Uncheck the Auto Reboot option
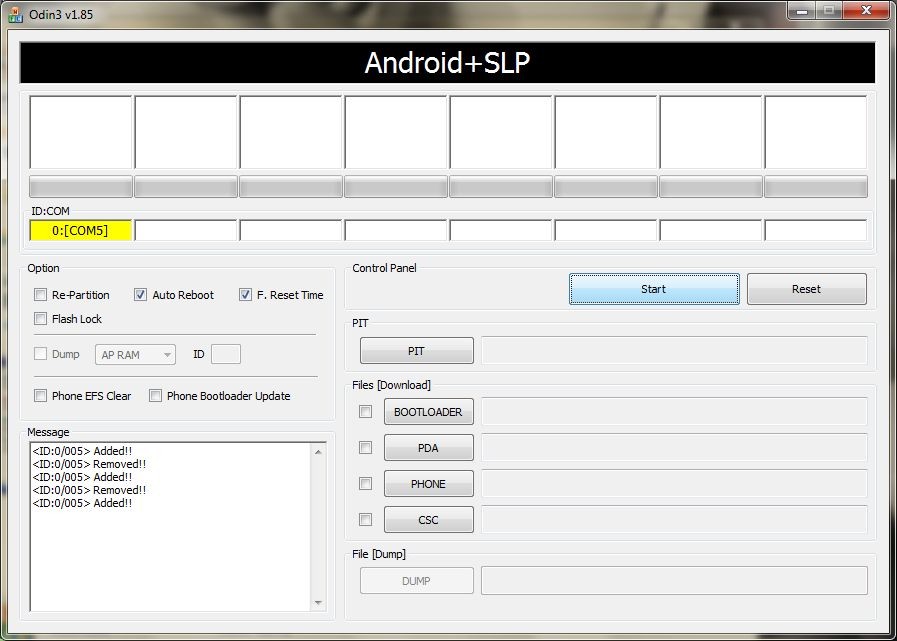This screenshot has height=641, width=897. (141, 295)
